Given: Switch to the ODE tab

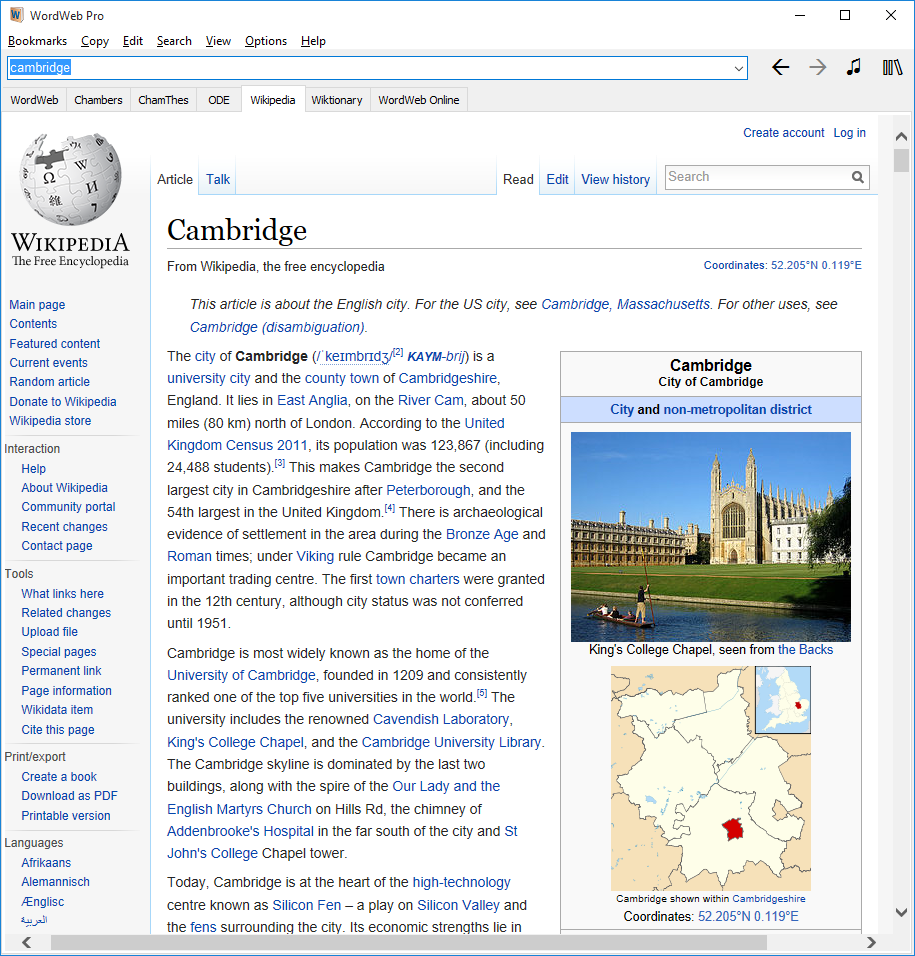Looking at the screenshot, I should (x=219, y=100).
